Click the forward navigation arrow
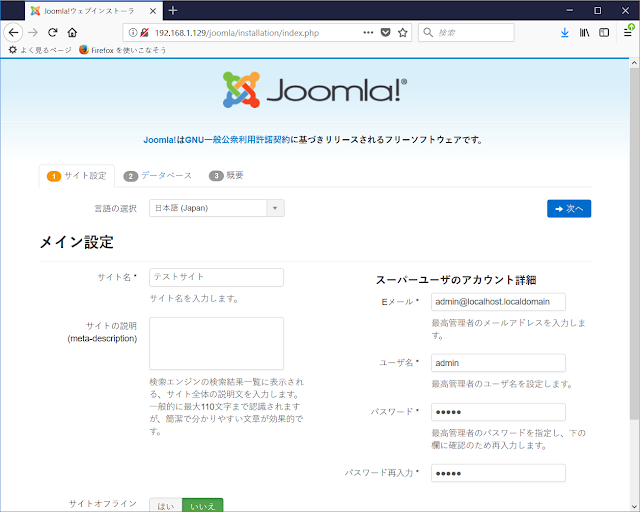 click(x=33, y=33)
